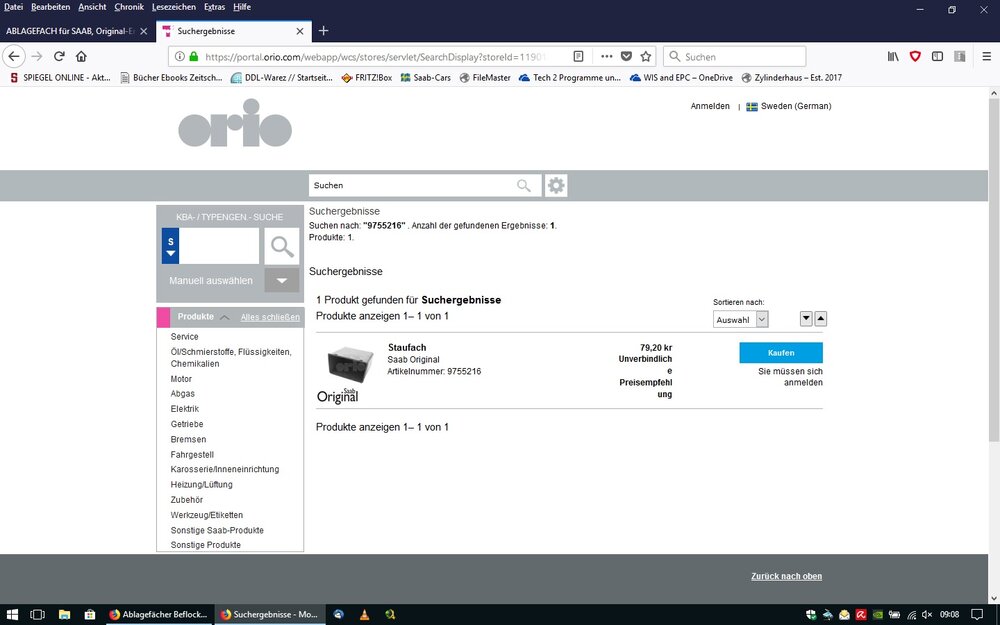
Task: Click the orio logo
Action: pos(235,123)
